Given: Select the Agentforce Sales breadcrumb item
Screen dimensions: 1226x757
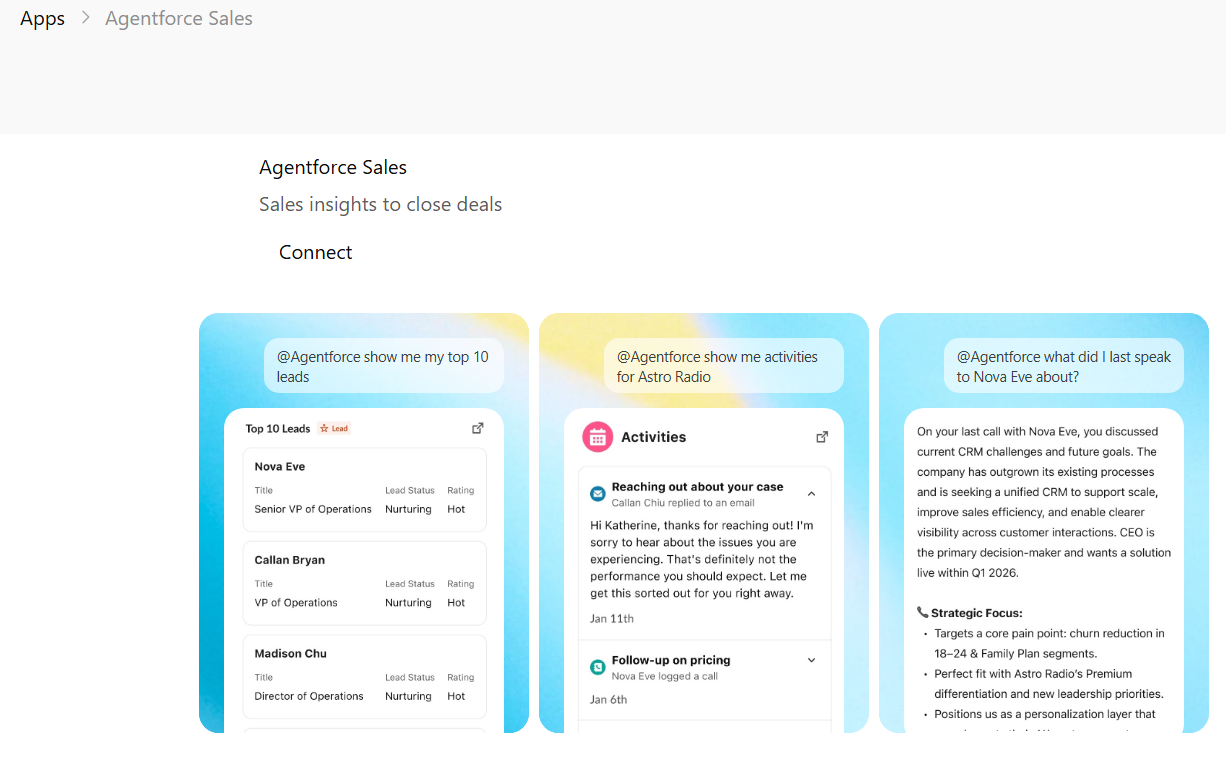Looking at the screenshot, I should (x=178, y=17).
